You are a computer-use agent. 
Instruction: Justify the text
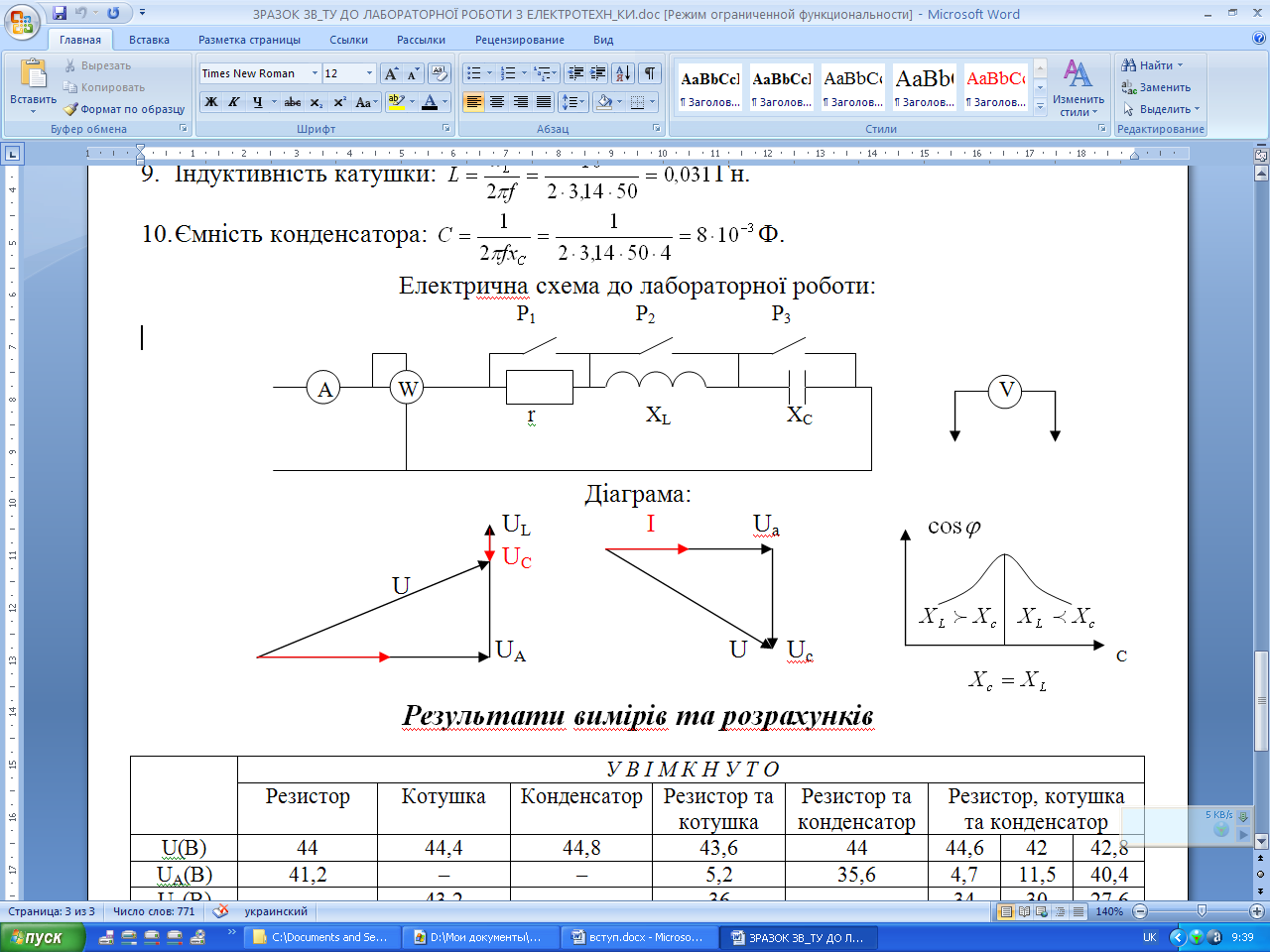pos(543,101)
